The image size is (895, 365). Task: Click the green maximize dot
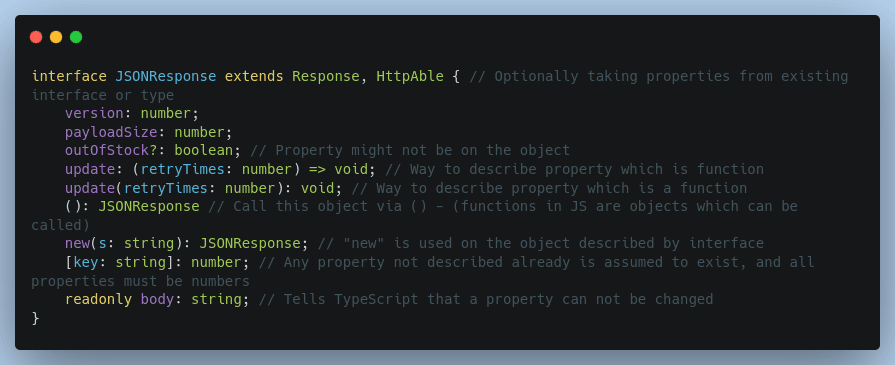[76, 38]
